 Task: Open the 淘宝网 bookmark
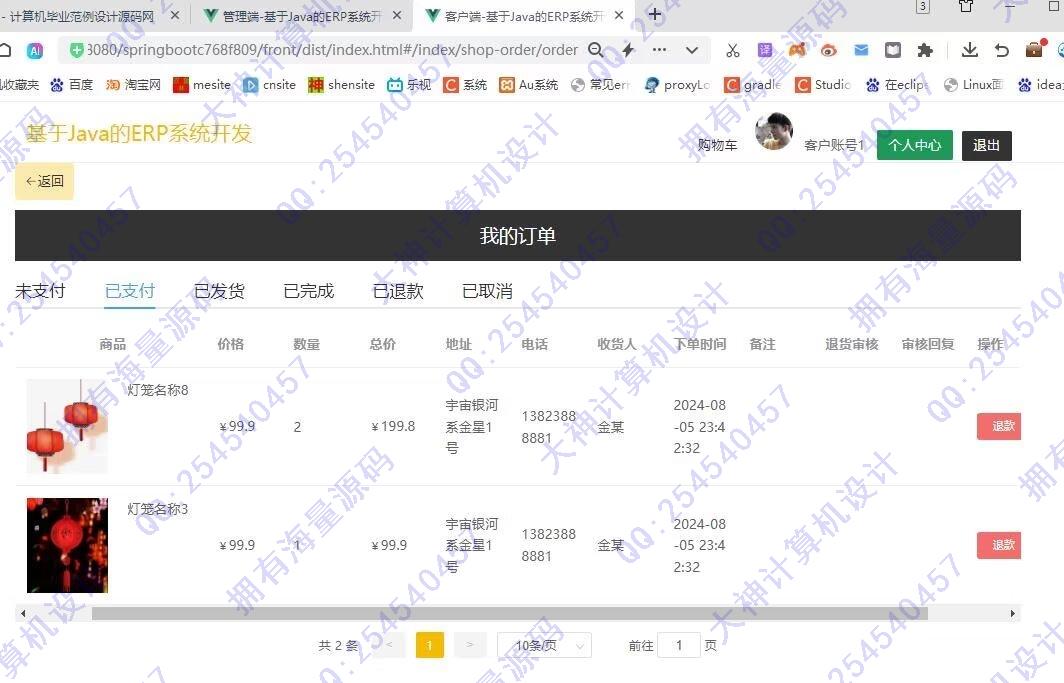click(134, 85)
